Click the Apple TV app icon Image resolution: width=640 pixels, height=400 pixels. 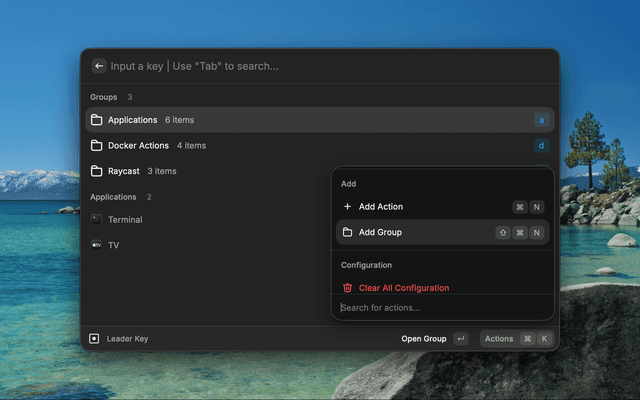click(x=96, y=245)
